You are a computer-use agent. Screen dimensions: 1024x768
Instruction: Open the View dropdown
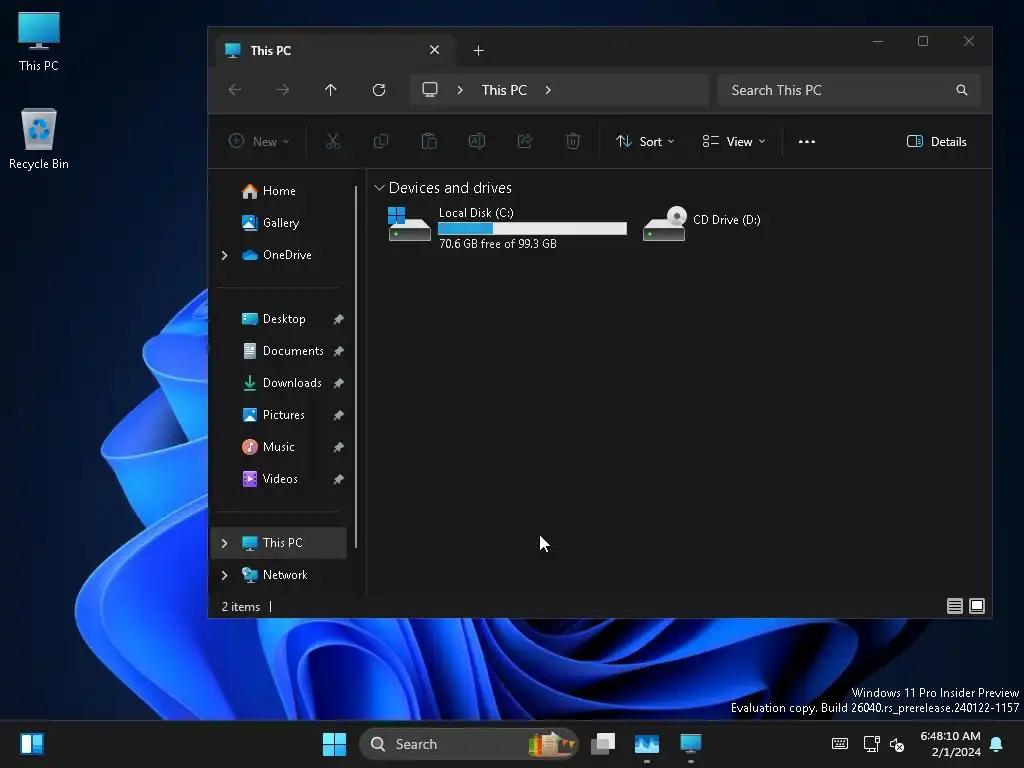tap(734, 142)
